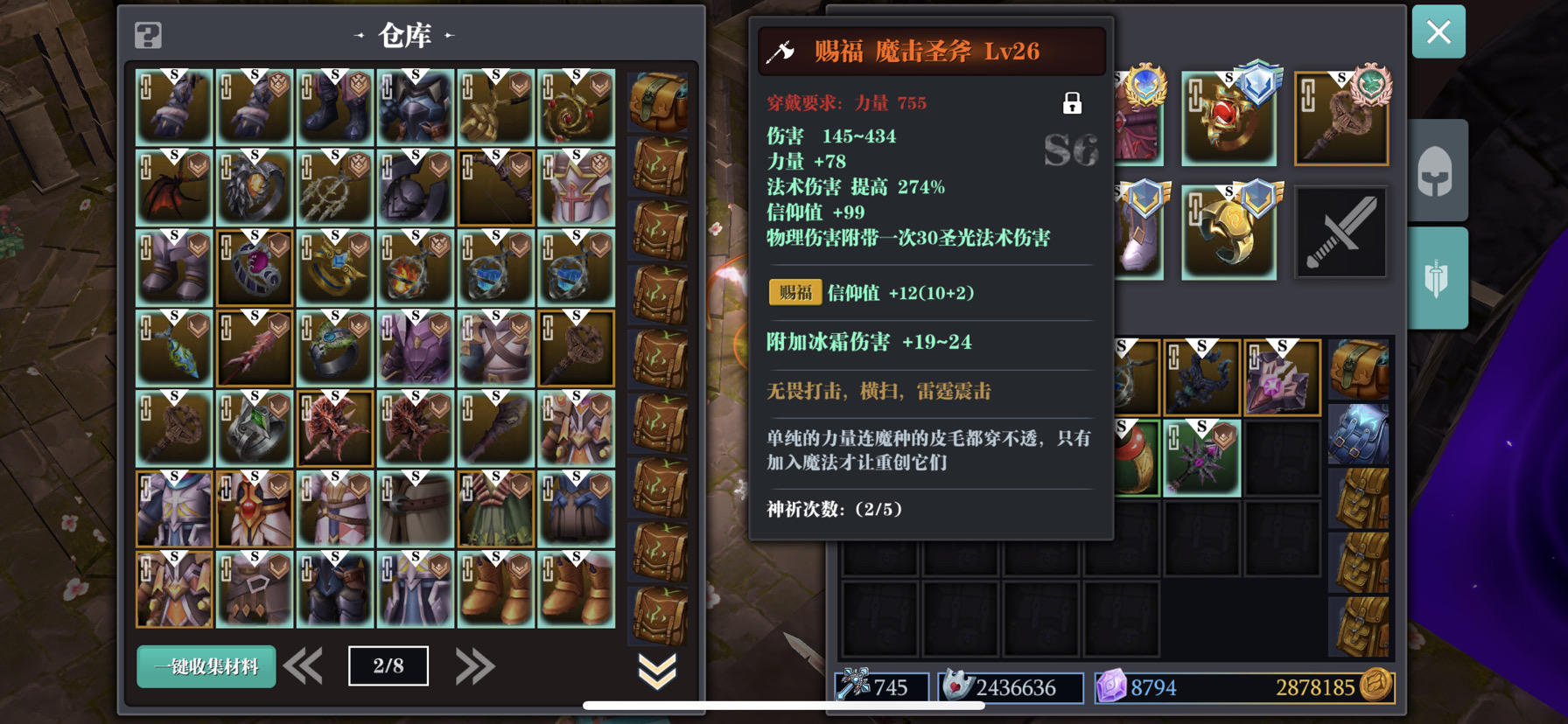Open the help question mark icon

(x=148, y=36)
